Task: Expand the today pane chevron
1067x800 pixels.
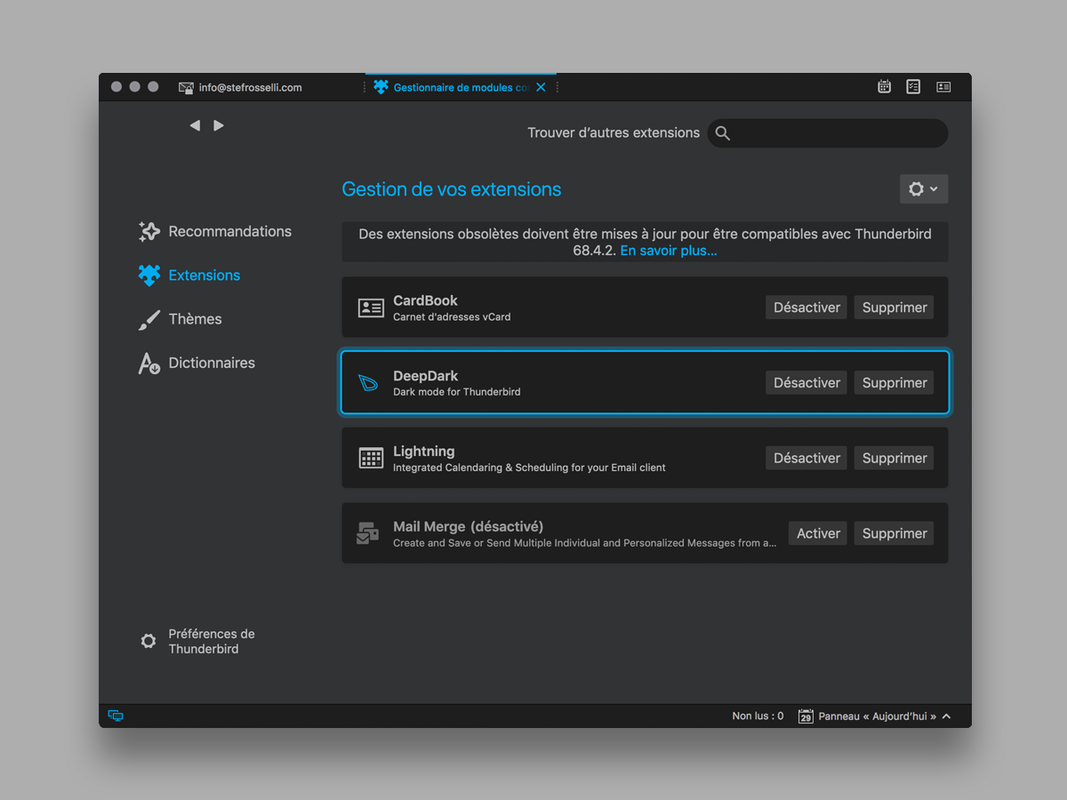Action: 946,716
